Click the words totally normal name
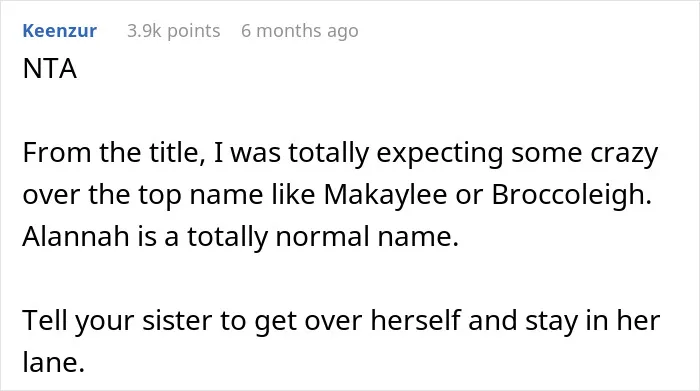 323,236
